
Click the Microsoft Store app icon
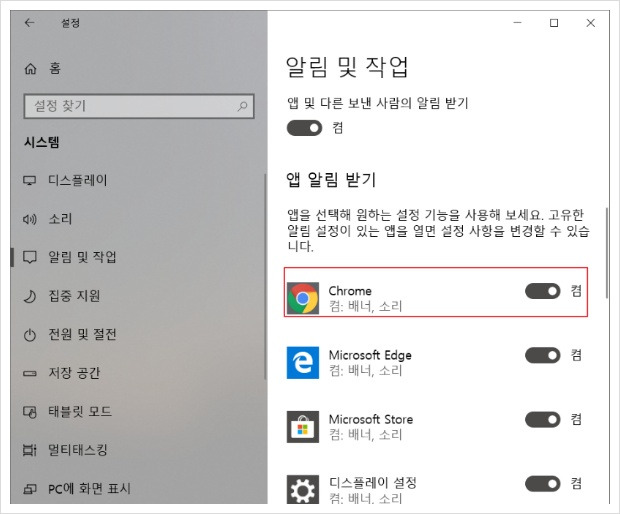pyautogui.click(x=303, y=427)
